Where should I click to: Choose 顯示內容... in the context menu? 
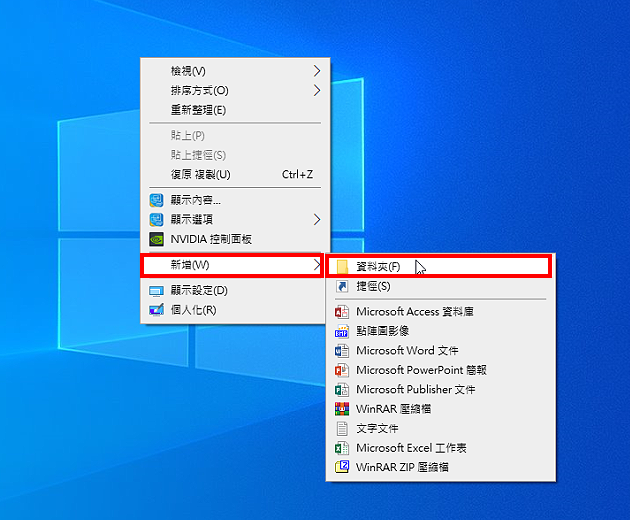click(235, 200)
